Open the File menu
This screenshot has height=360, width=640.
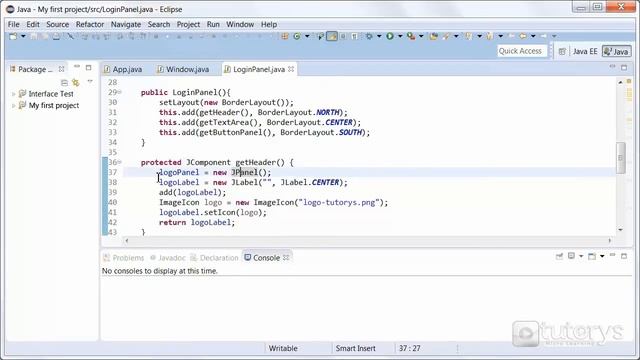[x=13, y=24]
